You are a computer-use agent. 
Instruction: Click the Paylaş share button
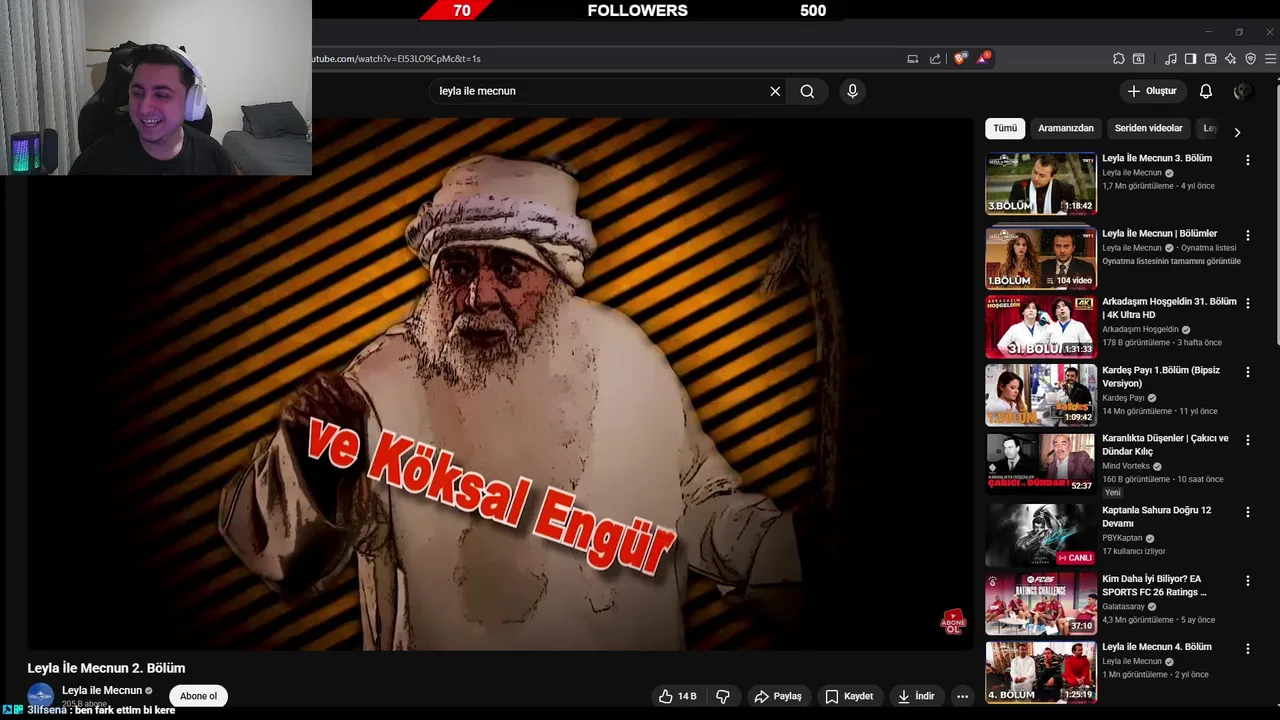778,696
